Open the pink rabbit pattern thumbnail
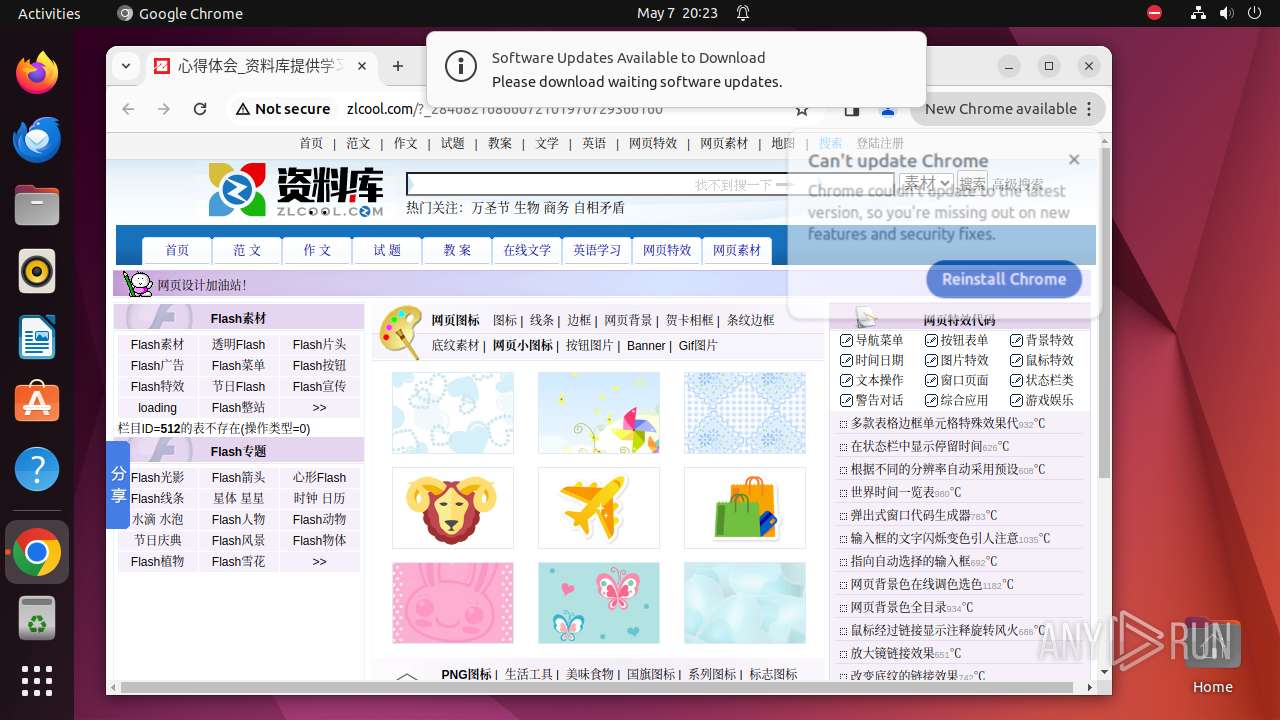Image resolution: width=1280 pixels, height=720 pixels. pyautogui.click(x=452, y=603)
